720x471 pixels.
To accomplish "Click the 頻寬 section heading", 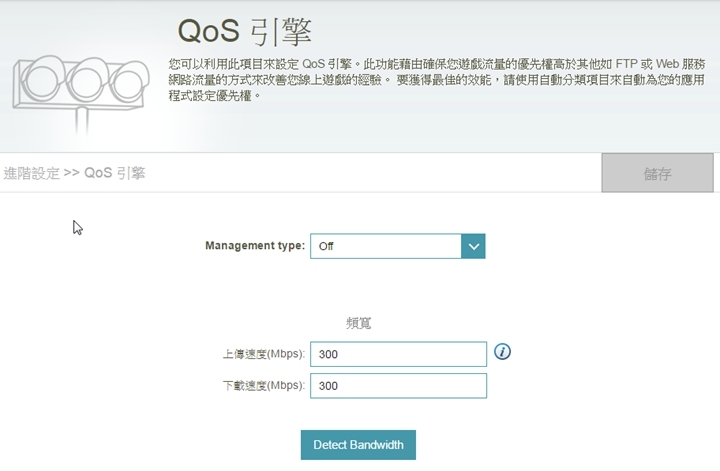I will (x=359, y=323).
